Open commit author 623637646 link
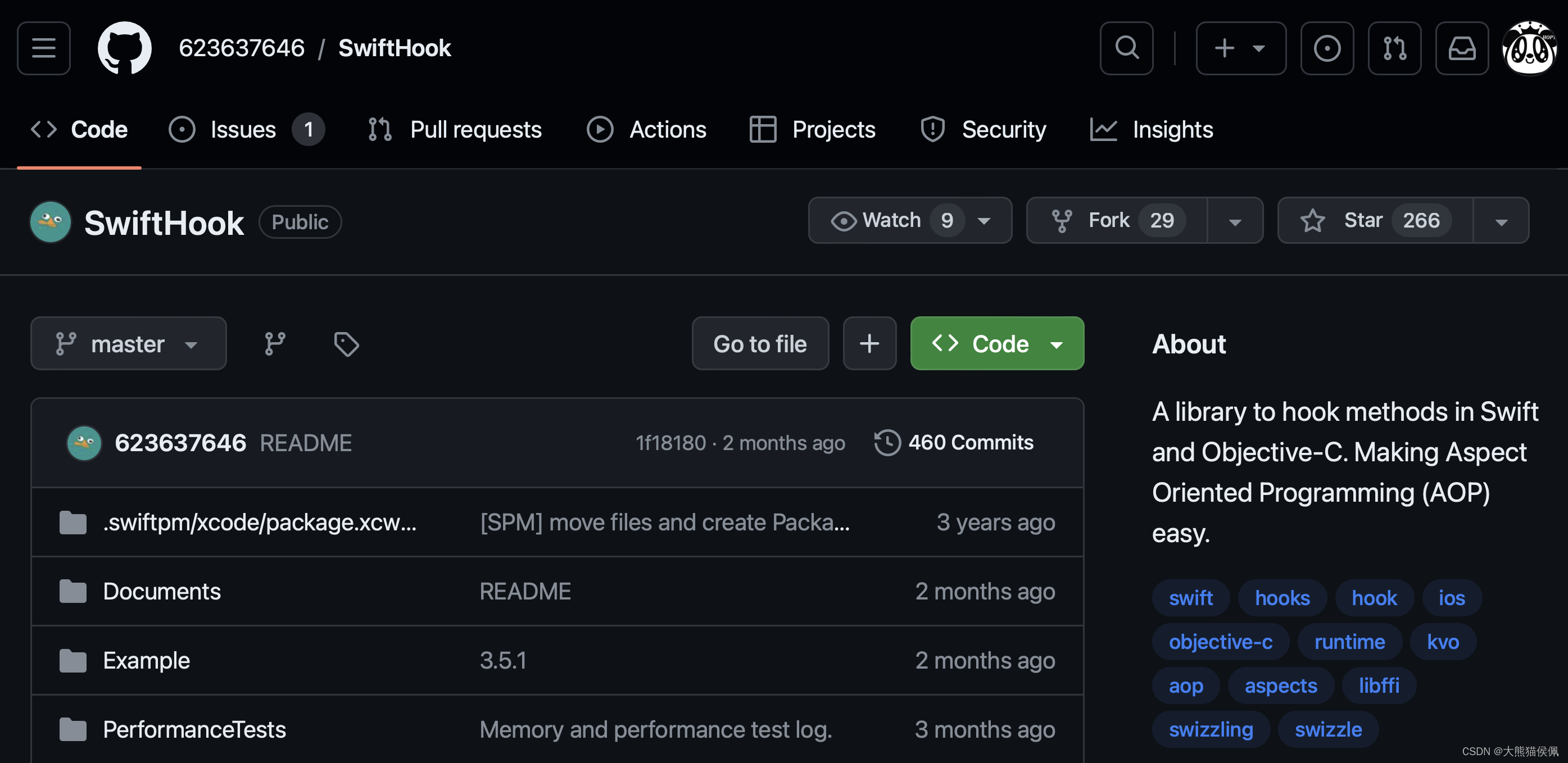The width and height of the screenshot is (1568, 763). 181,443
